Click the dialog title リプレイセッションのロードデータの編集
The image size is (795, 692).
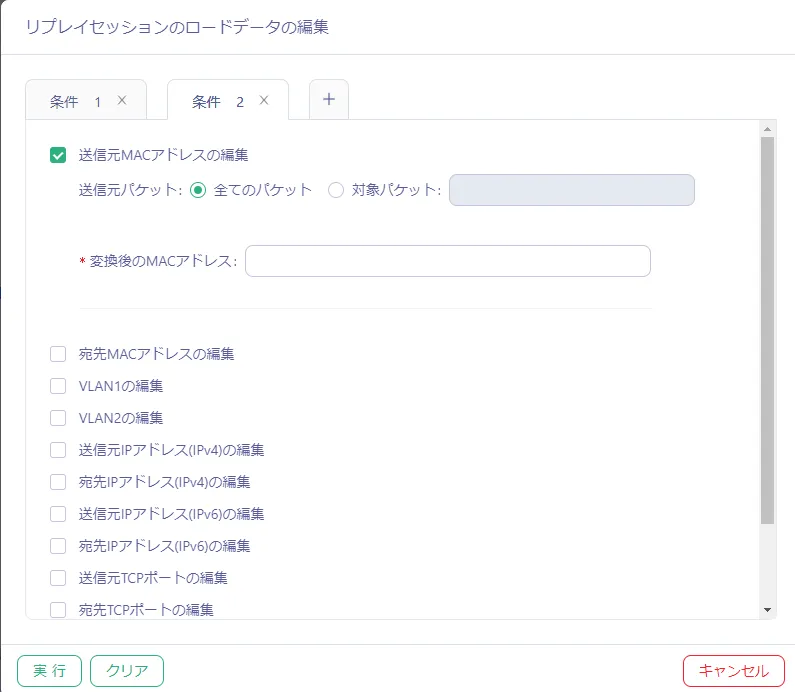177,27
